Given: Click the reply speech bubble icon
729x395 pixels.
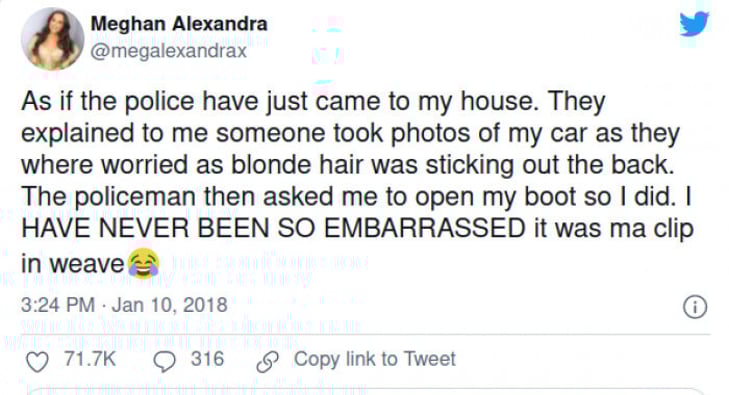Looking at the screenshot, I should (x=165, y=362).
